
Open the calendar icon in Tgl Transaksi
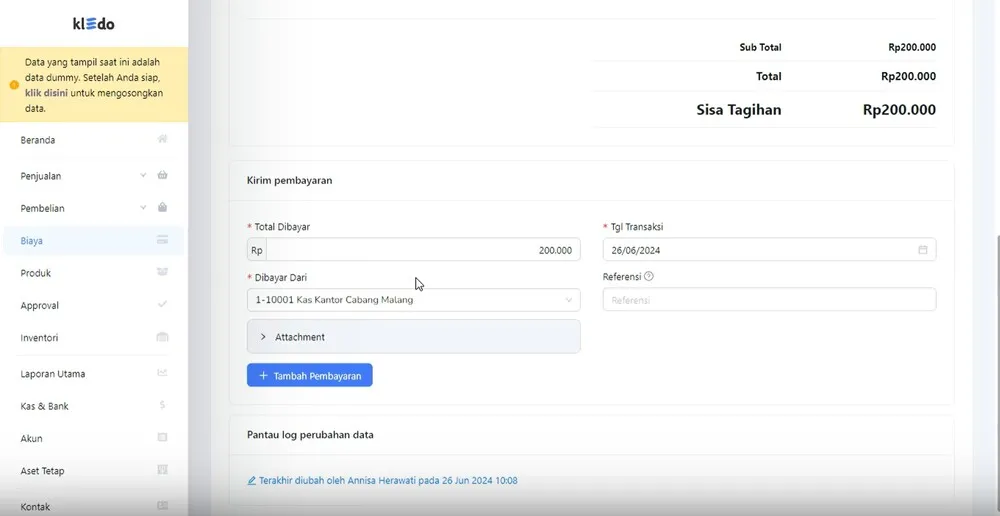click(923, 250)
